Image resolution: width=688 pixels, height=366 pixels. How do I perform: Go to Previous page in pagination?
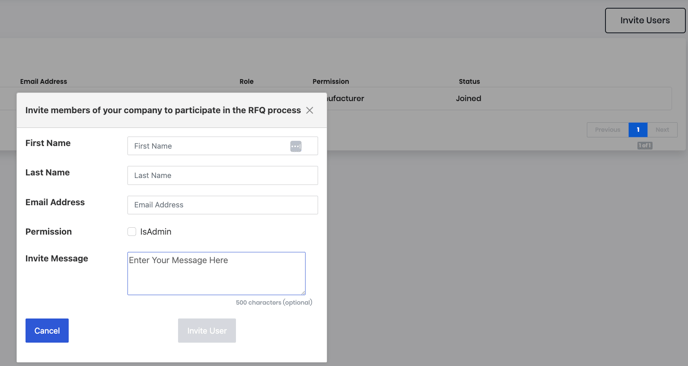608,130
